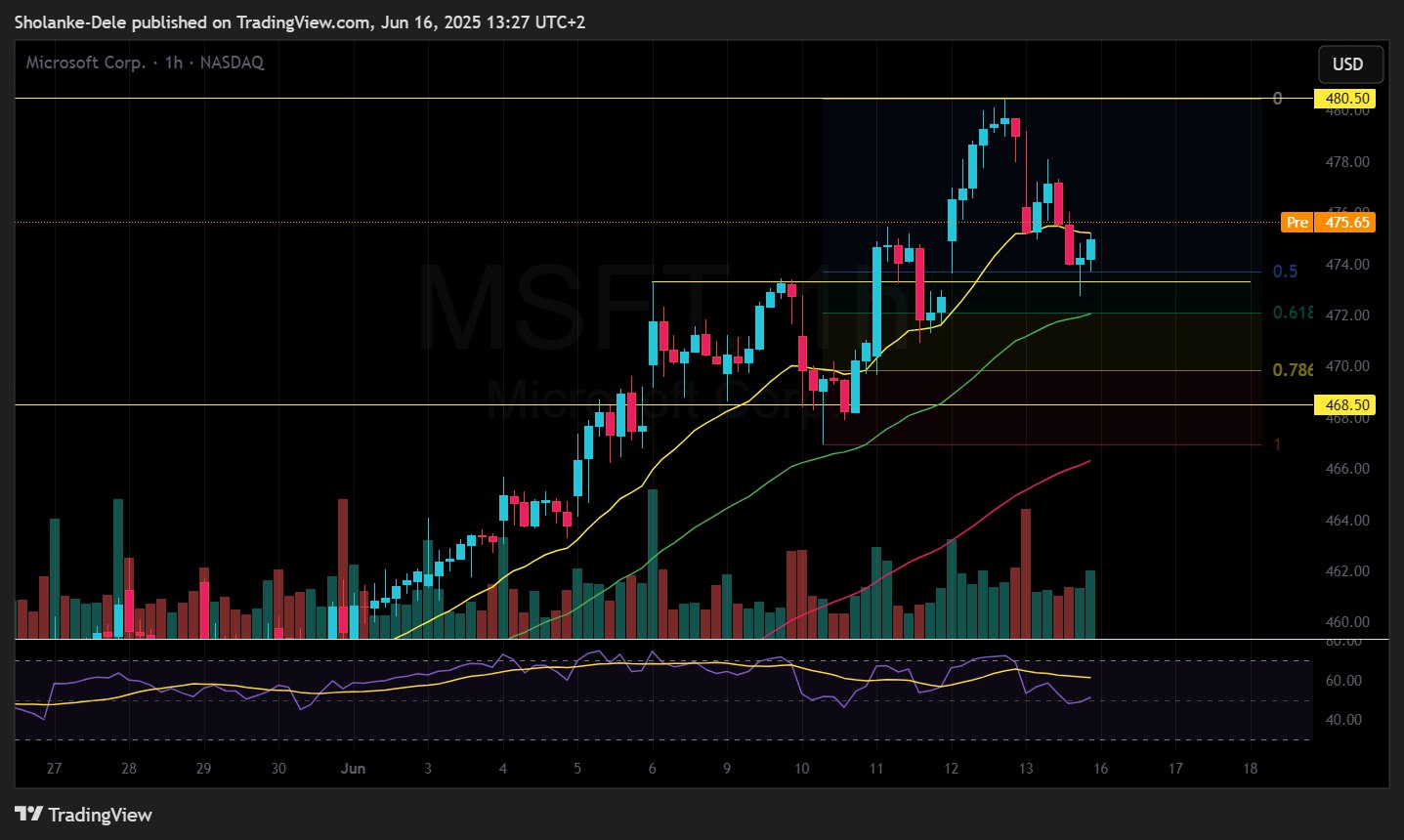Click the 0.618 Fibonacci level label

click(1293, 313)
